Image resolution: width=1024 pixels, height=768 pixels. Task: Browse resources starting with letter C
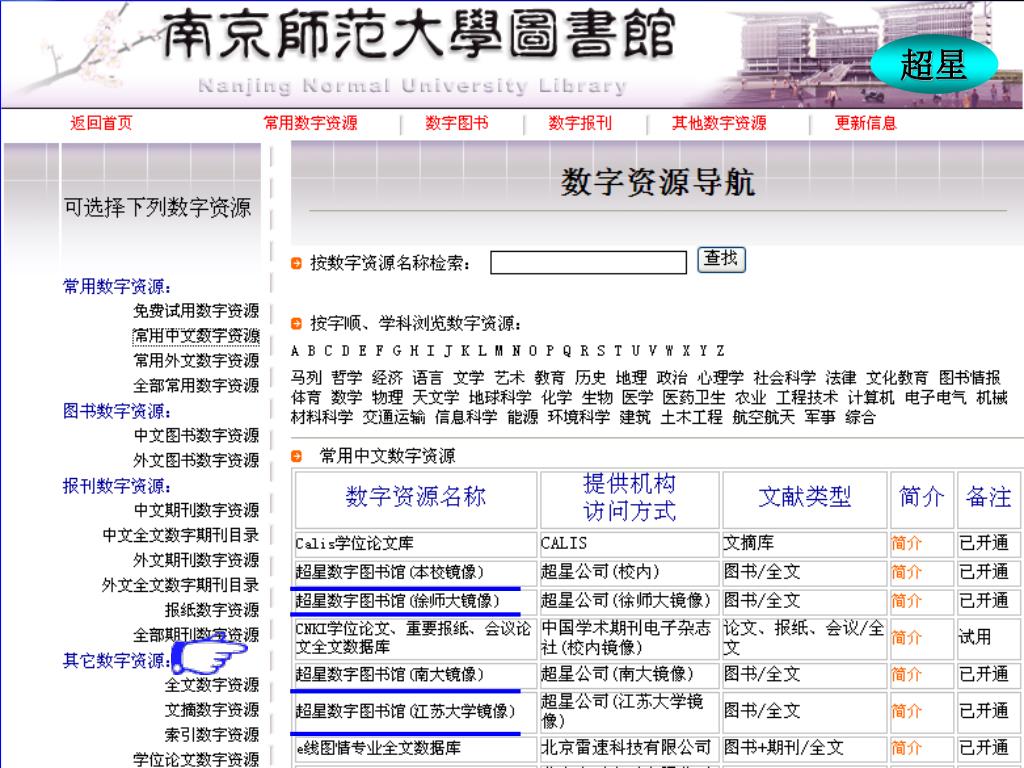(x=328, y=351)
